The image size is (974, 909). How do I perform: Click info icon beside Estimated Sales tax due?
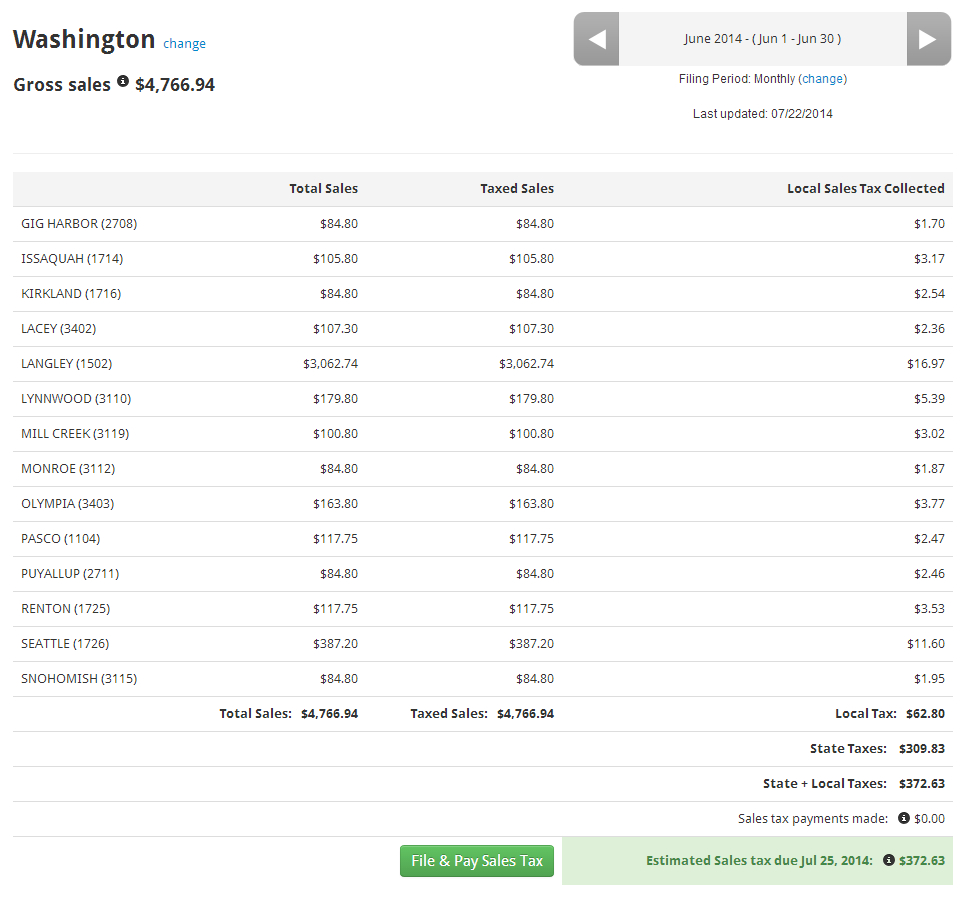point(888,860)
